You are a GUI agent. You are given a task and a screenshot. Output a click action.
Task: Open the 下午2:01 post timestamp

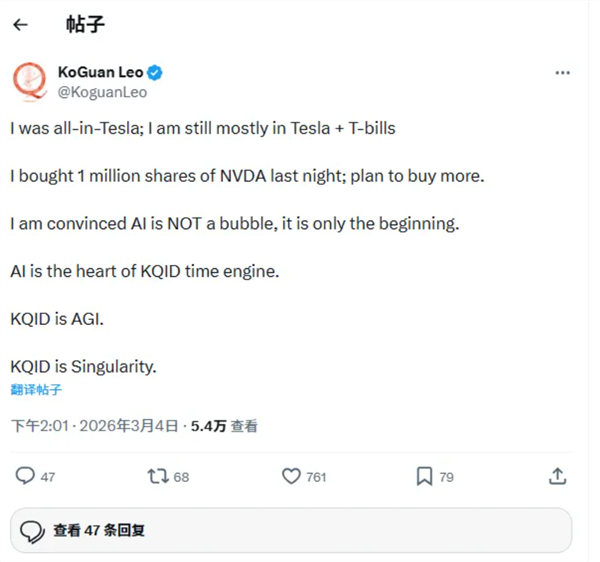[x=40, y=426]
